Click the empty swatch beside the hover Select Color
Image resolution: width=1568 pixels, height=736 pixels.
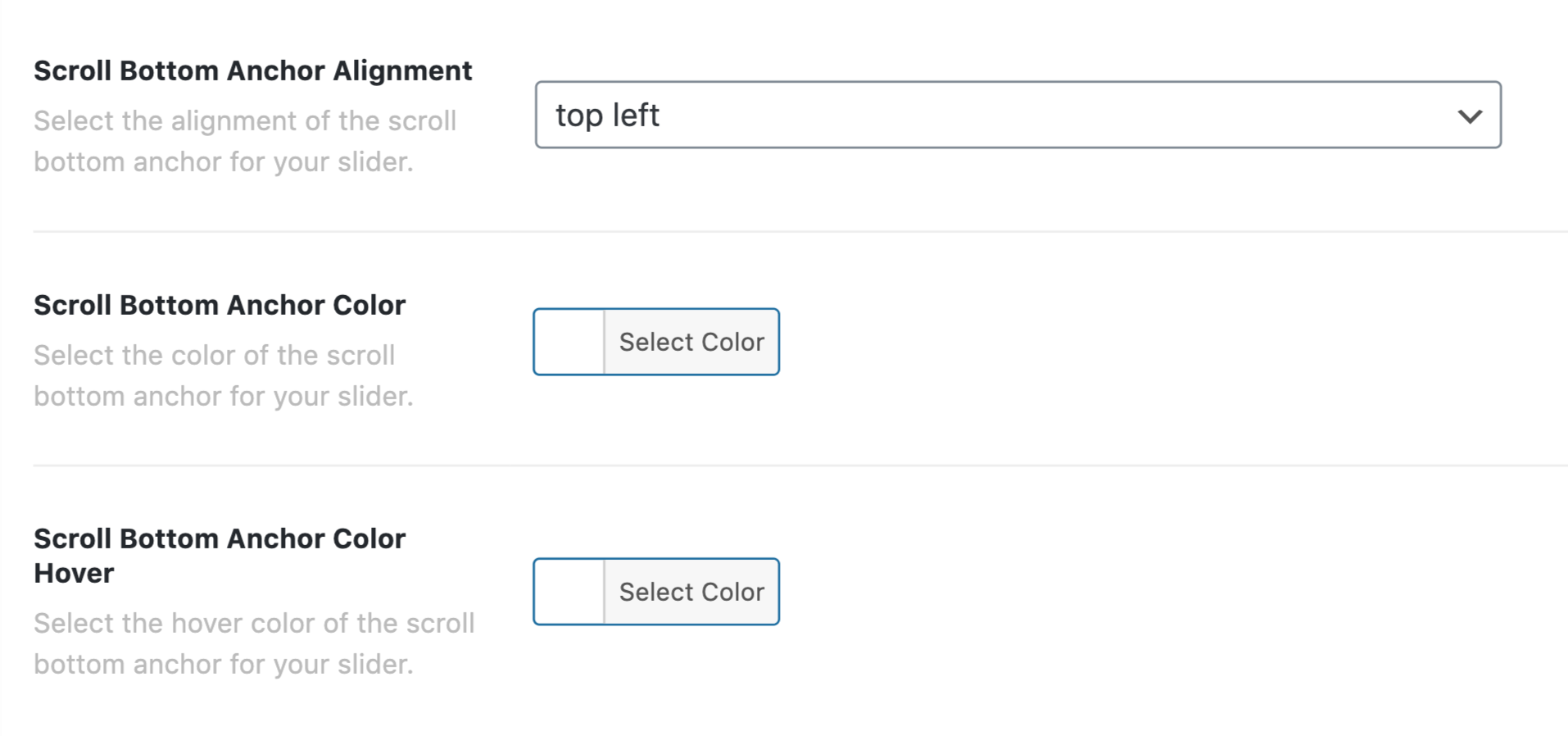(569, 591)
